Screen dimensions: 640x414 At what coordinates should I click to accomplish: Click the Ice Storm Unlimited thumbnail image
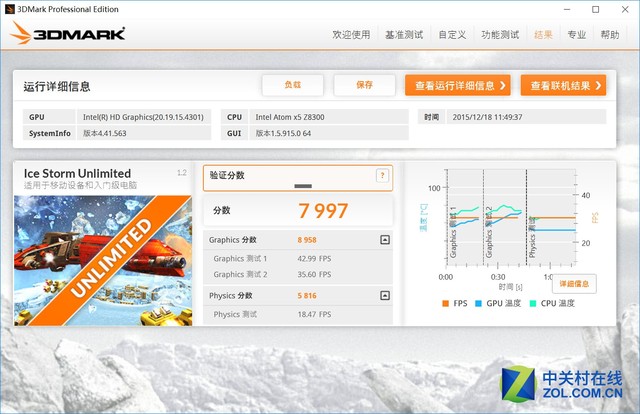click(103, 260)
